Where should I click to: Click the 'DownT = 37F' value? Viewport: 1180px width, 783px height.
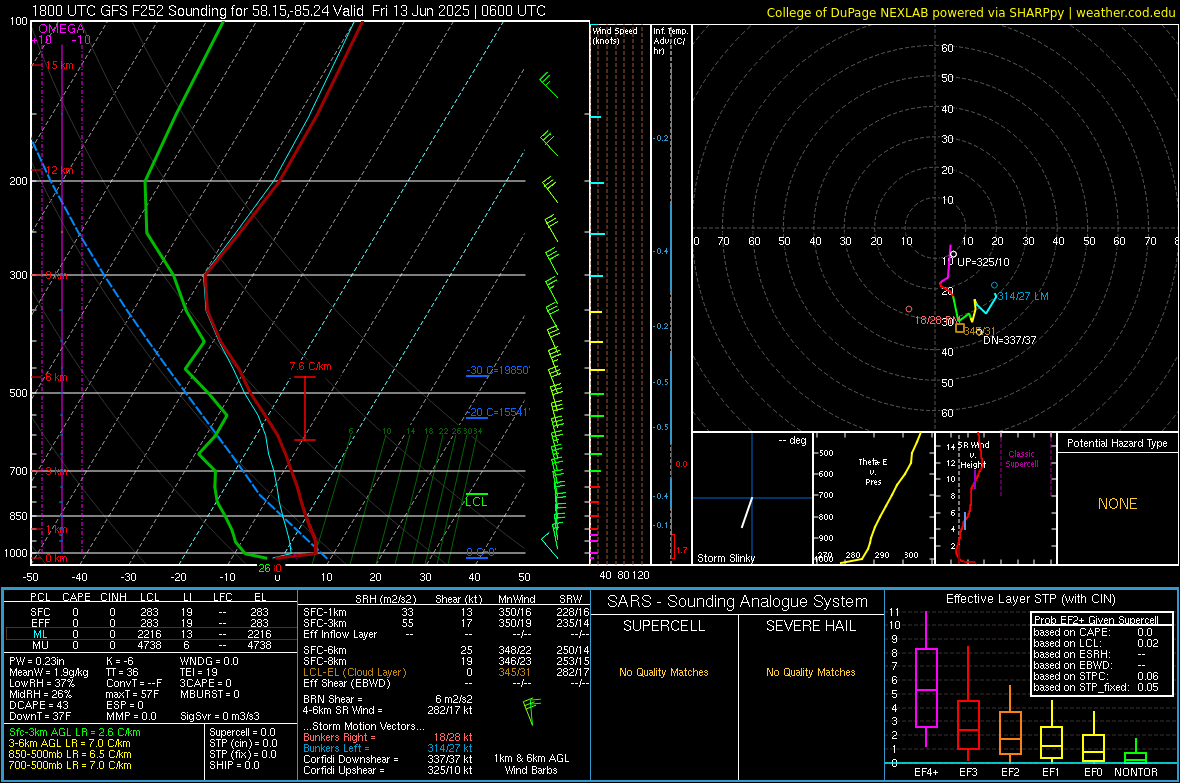(x=40, y=717)
